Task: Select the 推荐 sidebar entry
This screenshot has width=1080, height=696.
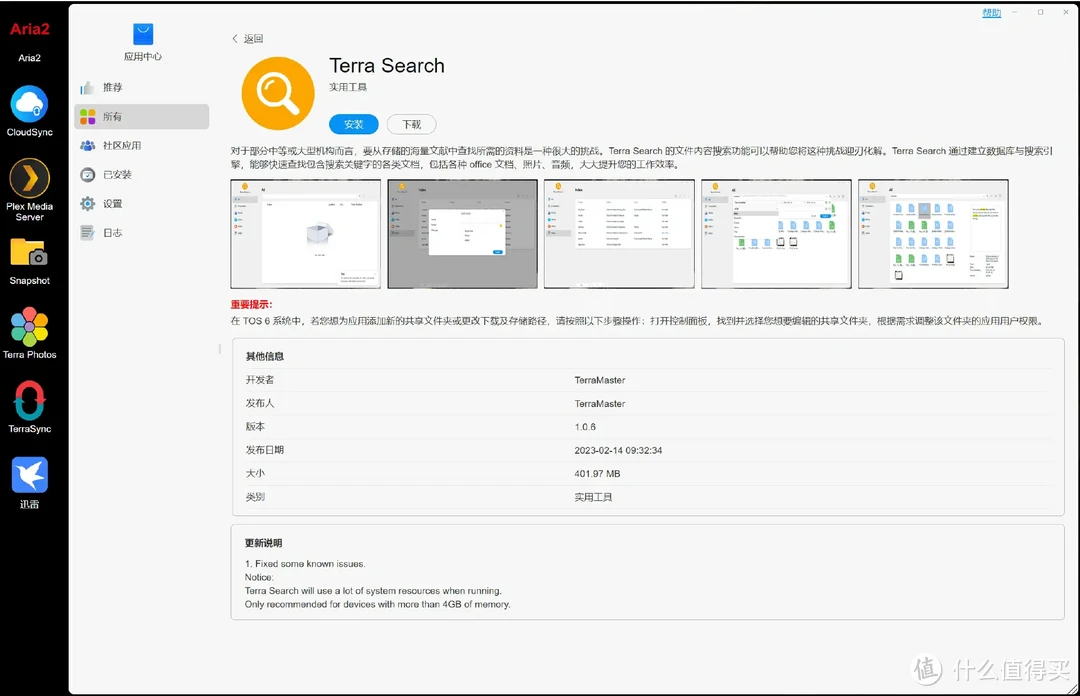Action: pos(141,88)
